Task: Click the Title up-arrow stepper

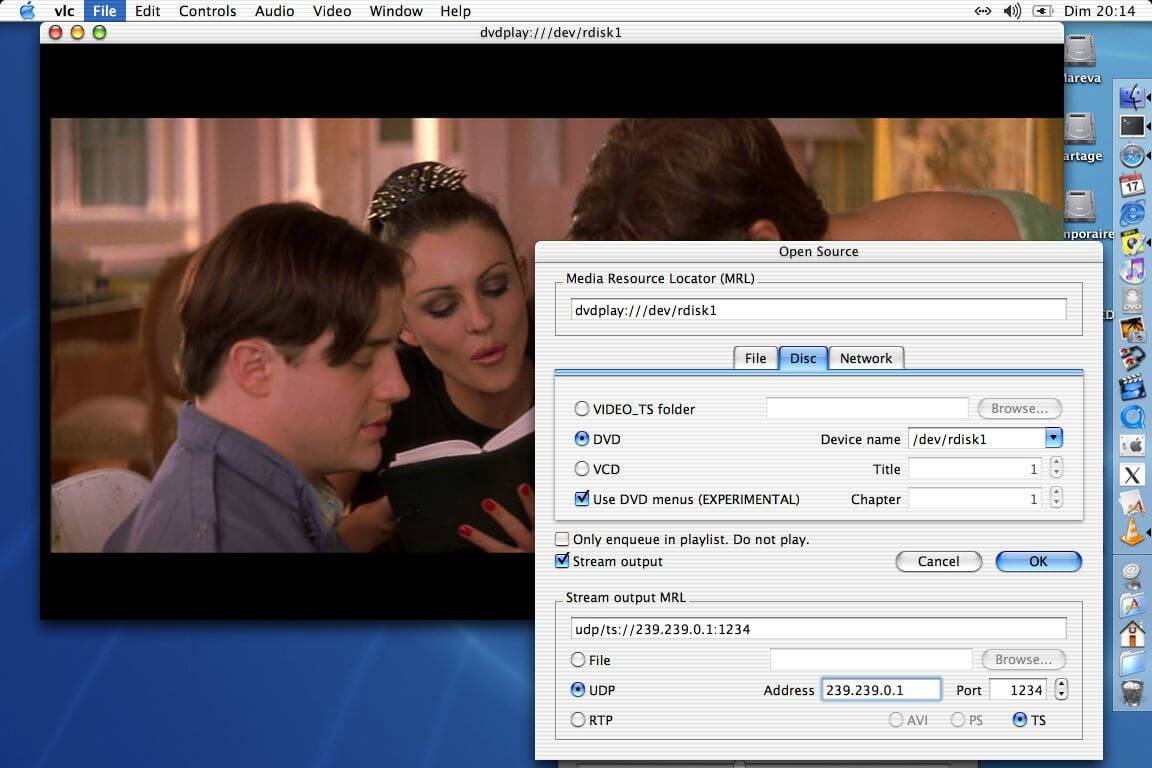Action: point(1057,463)
